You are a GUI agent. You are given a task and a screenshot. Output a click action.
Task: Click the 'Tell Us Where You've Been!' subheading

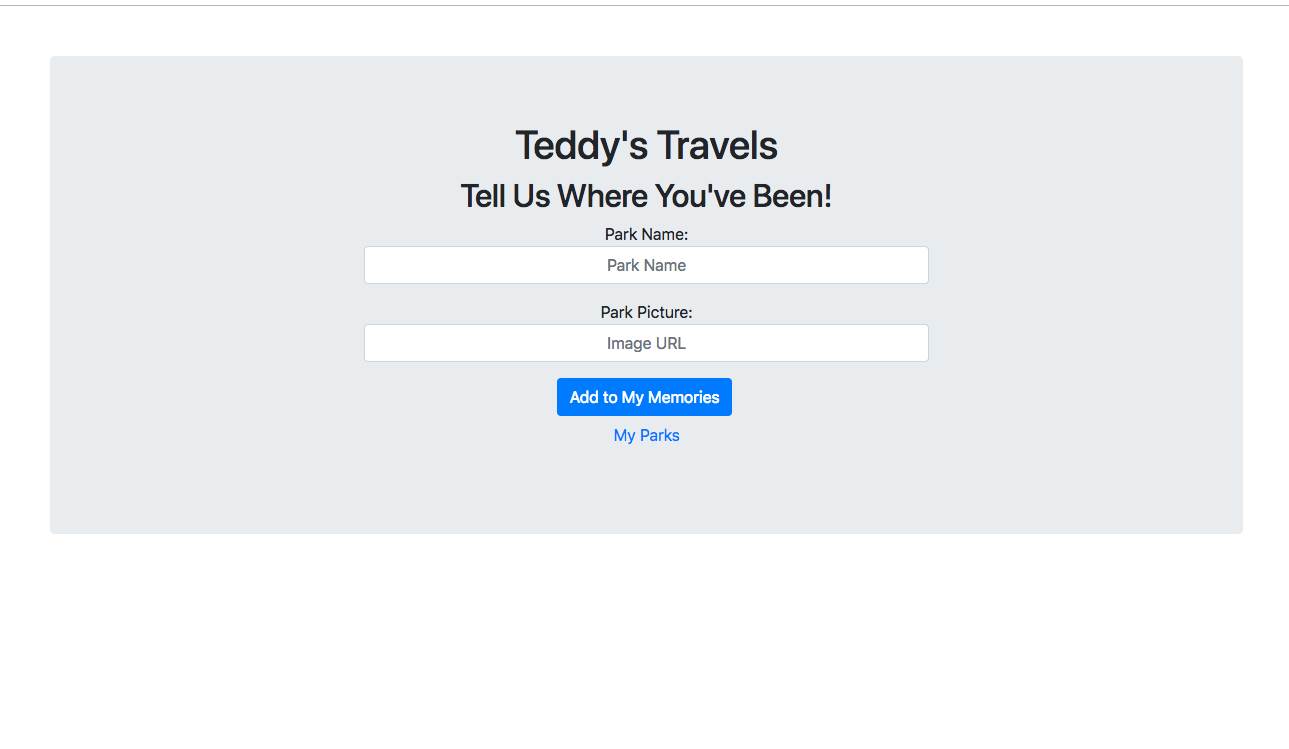(646, 196)
